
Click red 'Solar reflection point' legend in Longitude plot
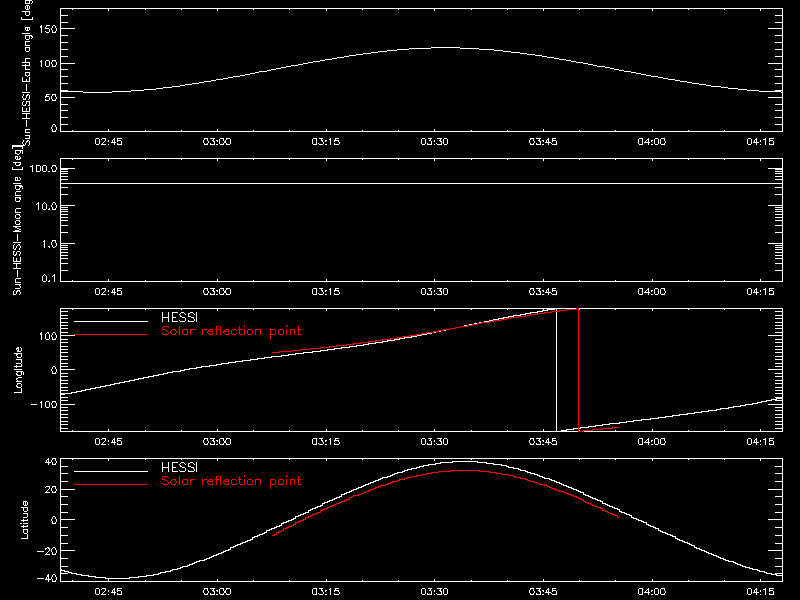(x=231, y=331)
